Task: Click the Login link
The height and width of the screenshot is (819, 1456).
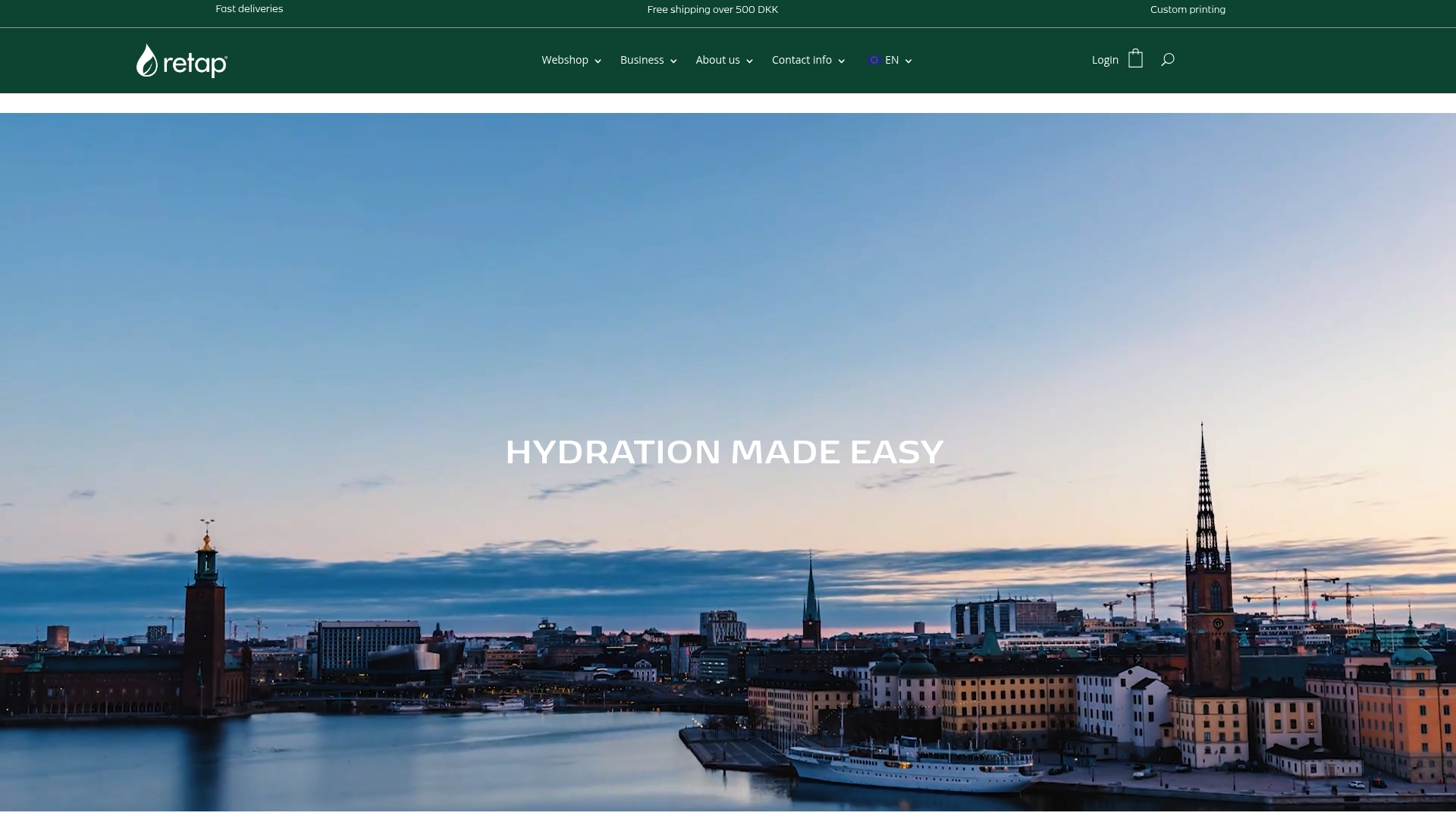Action: (x=1105, y=60)
